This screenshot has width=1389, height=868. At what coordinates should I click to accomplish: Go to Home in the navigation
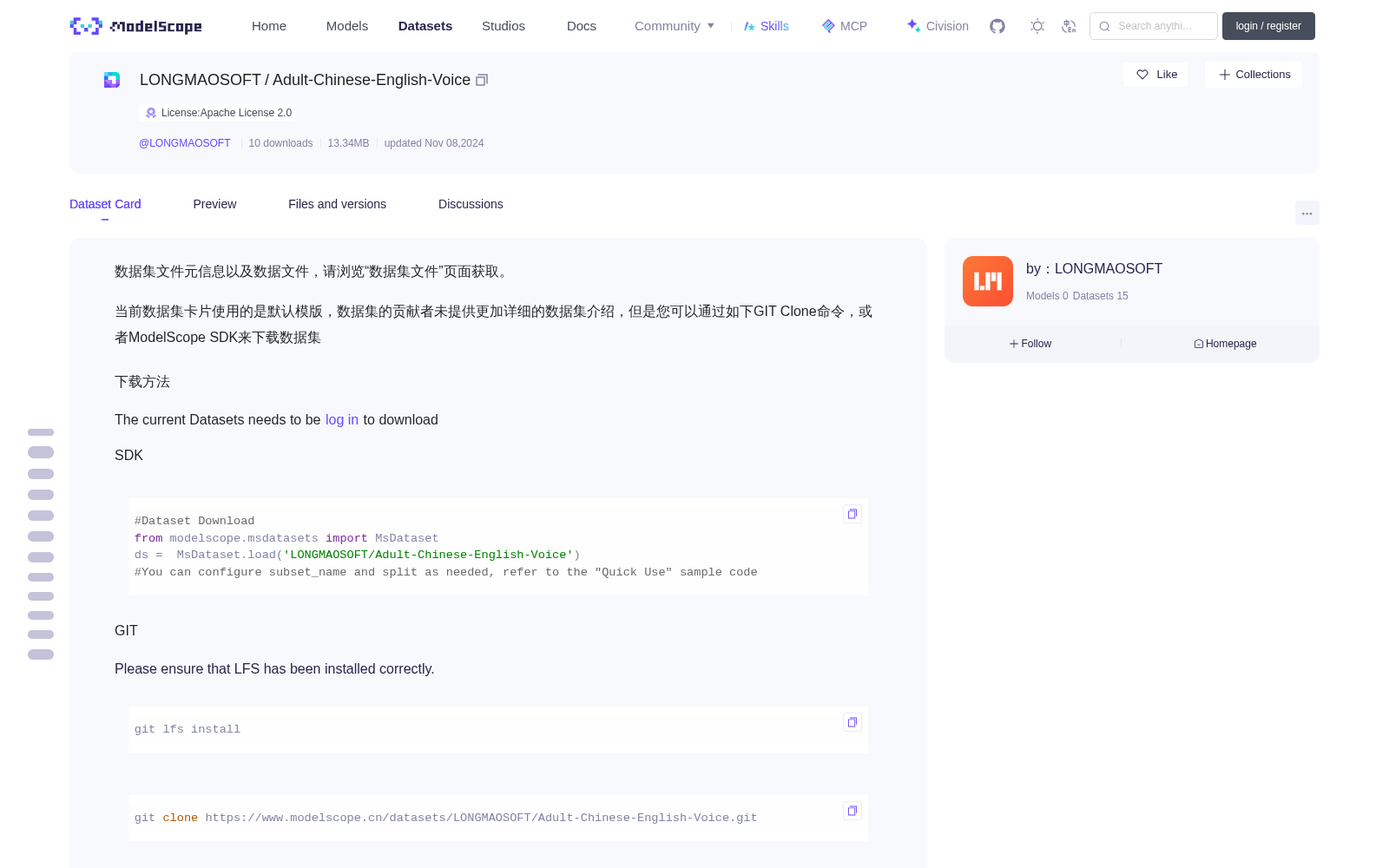point(269,26)
